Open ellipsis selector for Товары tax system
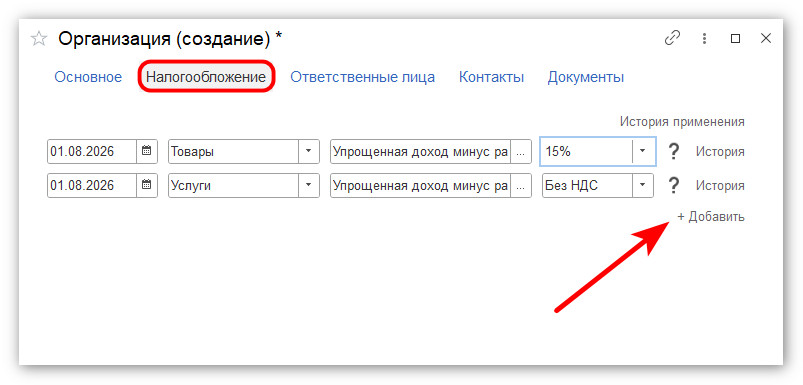 521,152
